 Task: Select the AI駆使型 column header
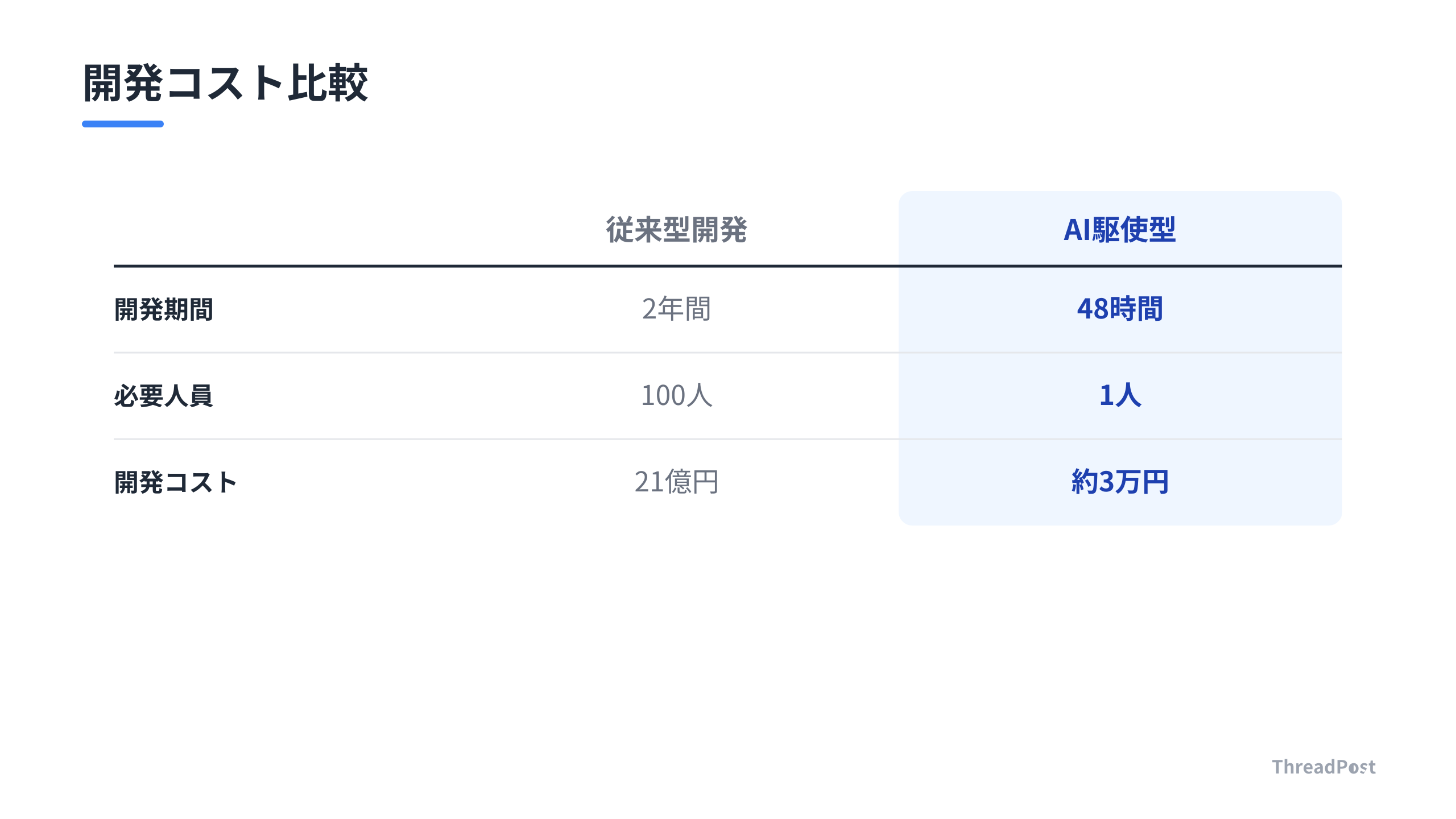pyautogui.click(x=1120, y=230)
